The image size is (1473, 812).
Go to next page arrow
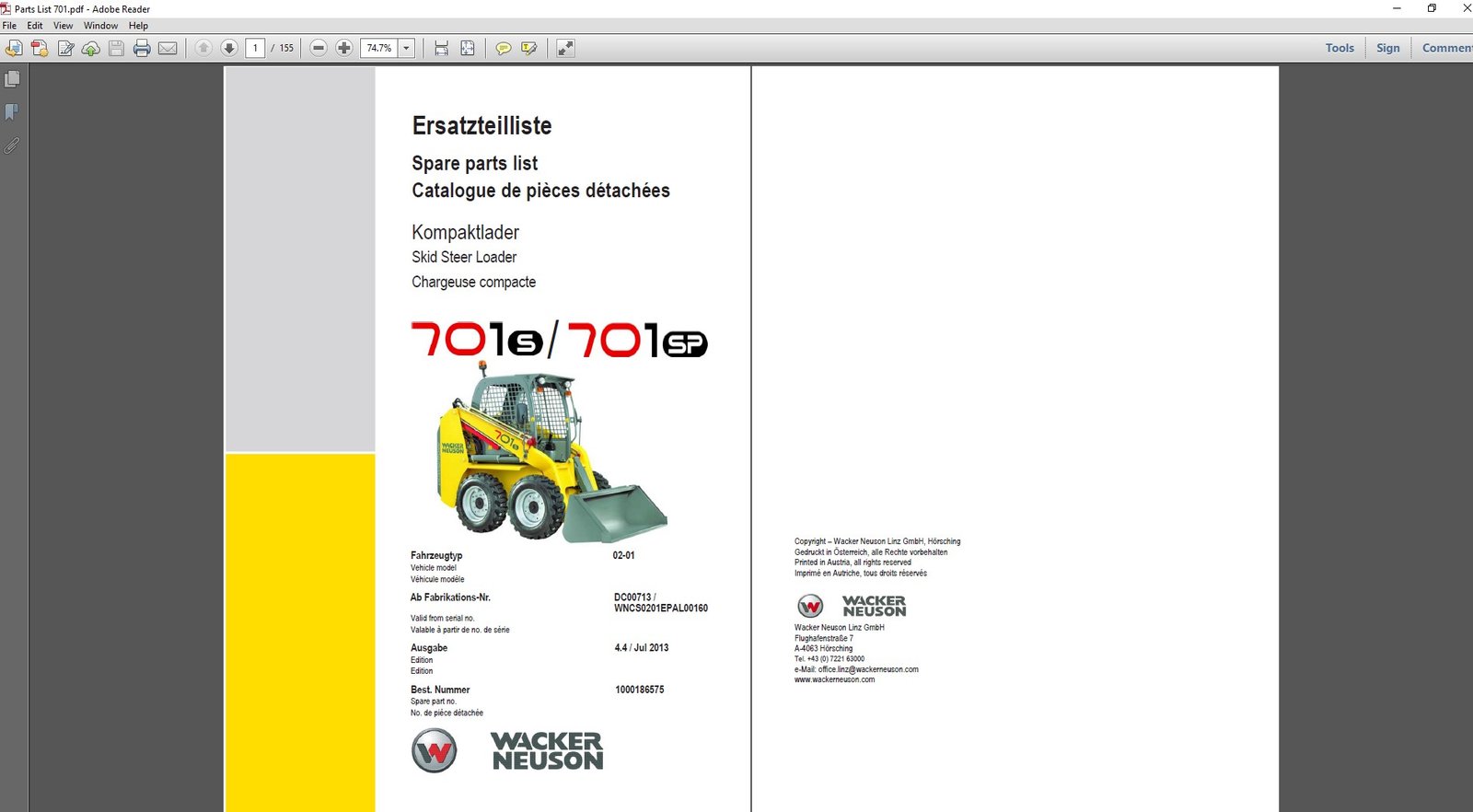229,48
